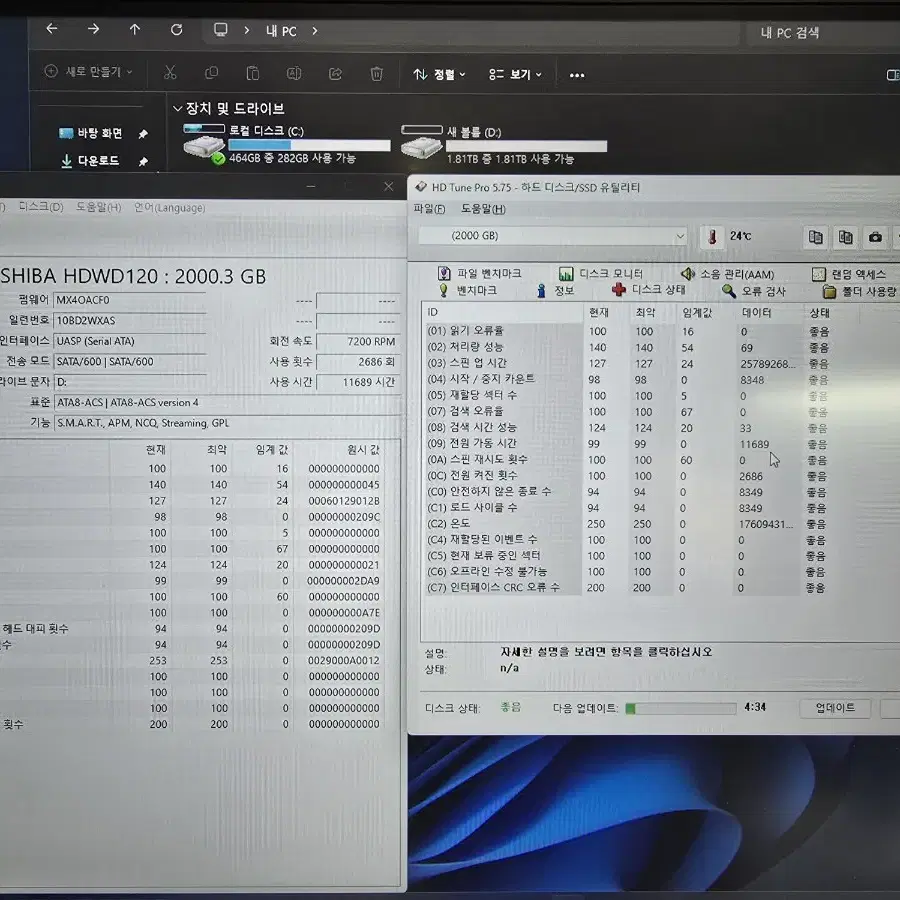Close the left disk info window
The image size is (900, 900).
389,187
